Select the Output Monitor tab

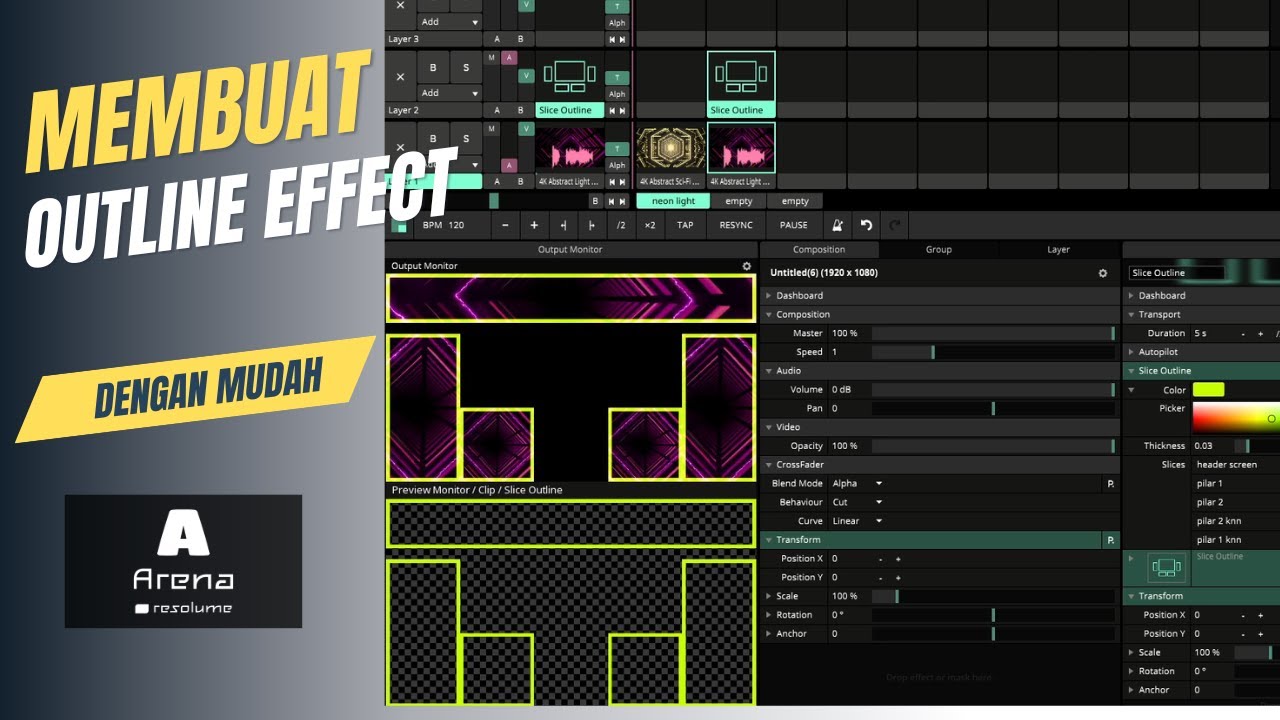point(570,250)
